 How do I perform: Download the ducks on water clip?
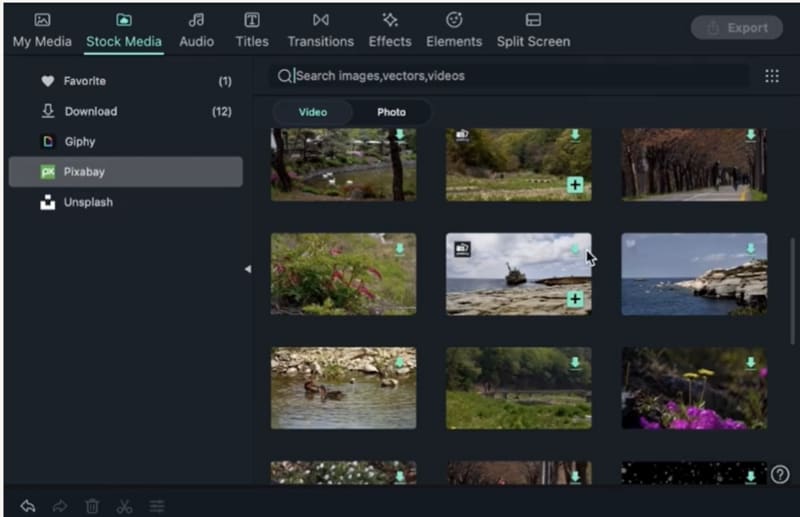[399, 362]
